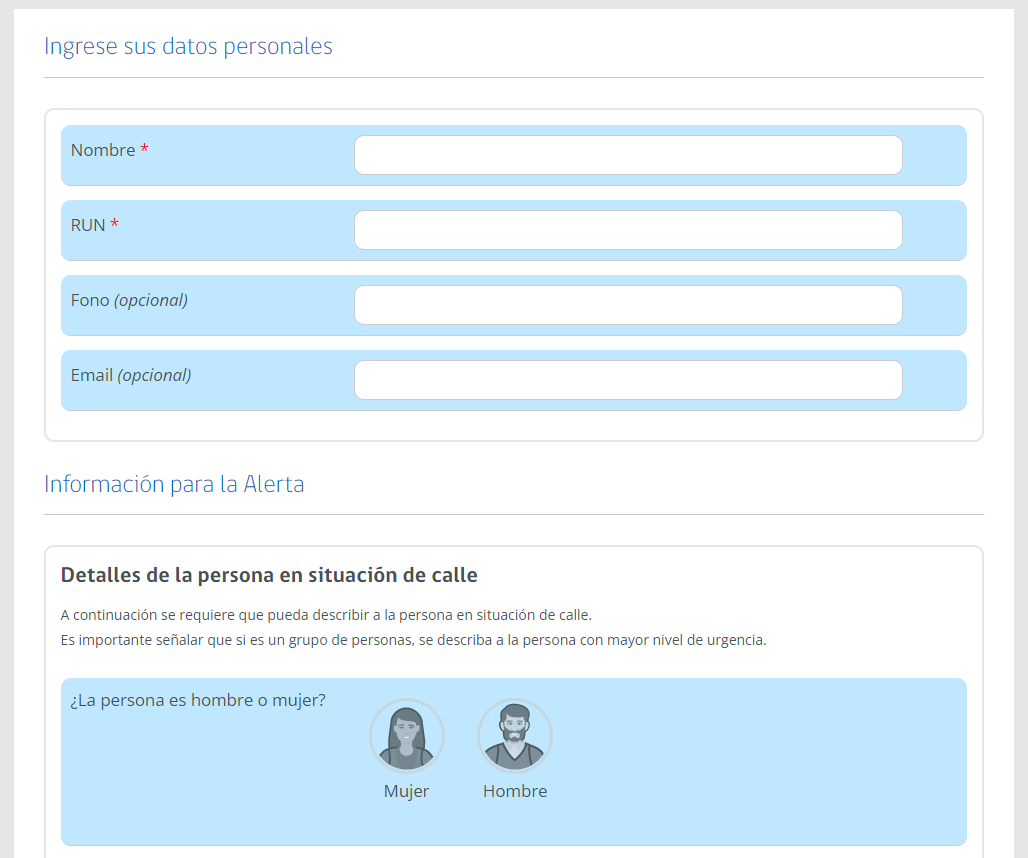Click the 'Nombre' field label
Image resolution: width=1028 pixels, height=858 pixels.
point(103,150)
